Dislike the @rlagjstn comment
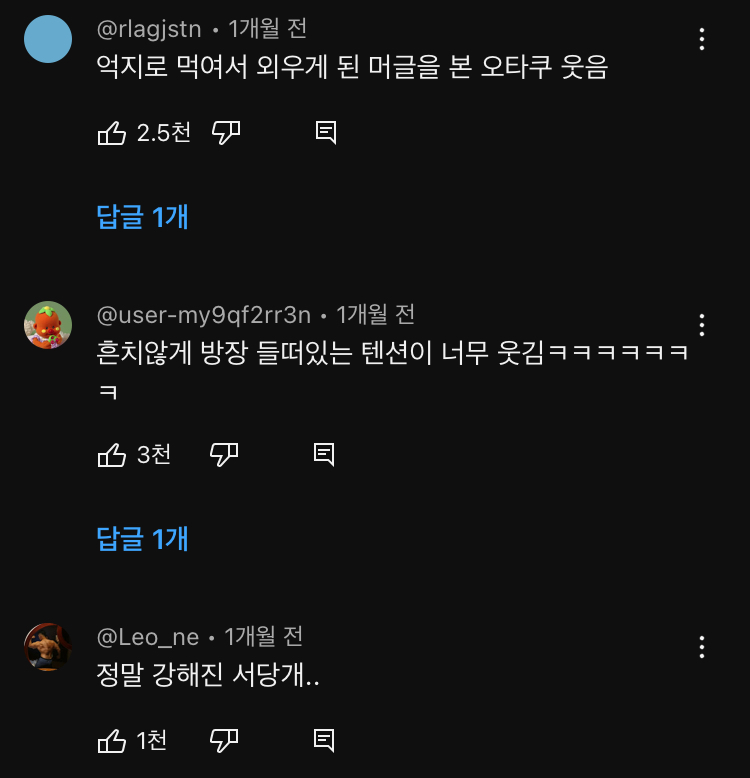 227,133
